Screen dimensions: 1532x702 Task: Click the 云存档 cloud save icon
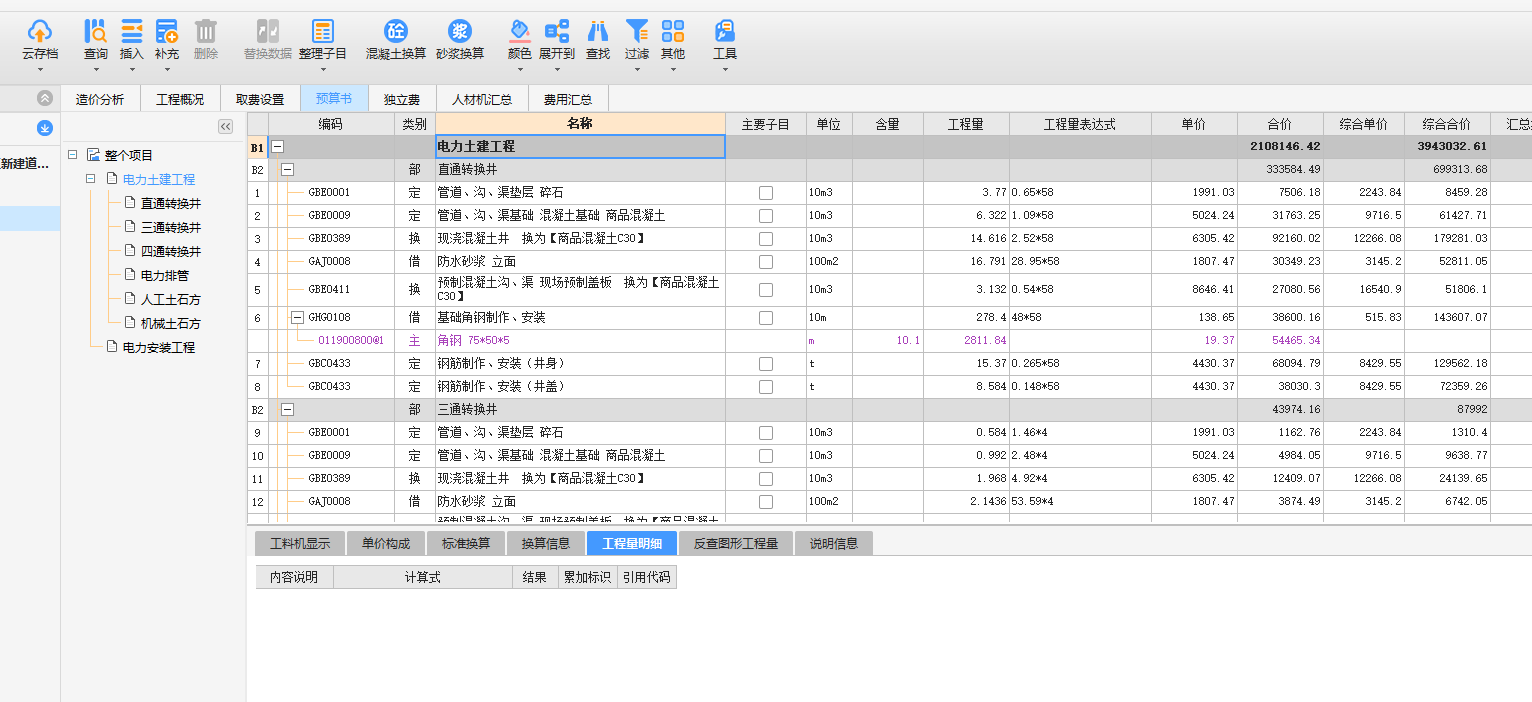tap(40, 31)
